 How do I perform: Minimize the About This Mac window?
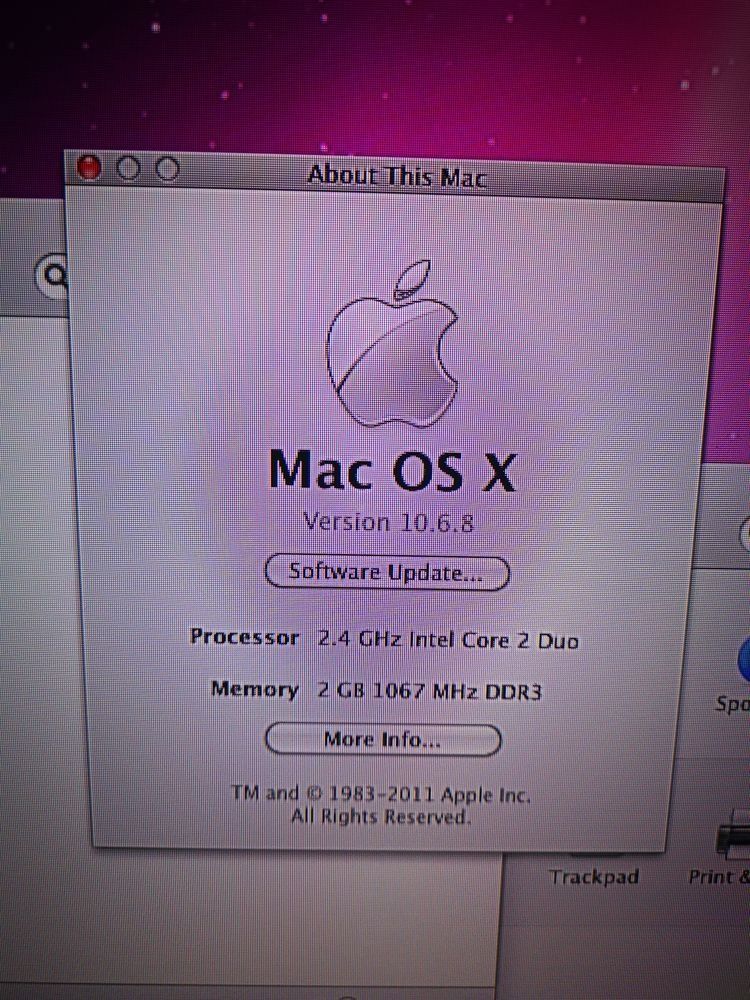click(128, 168)
